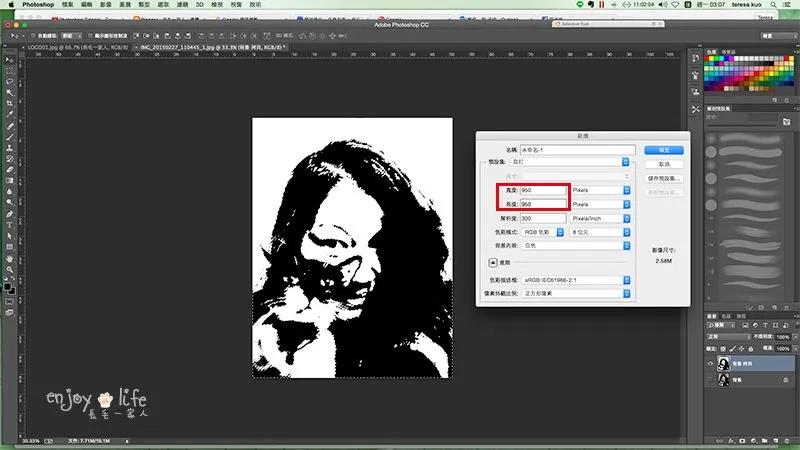Switch to the IMG_20150227 document tab
The image size is (800, 450).
point(212,47)
